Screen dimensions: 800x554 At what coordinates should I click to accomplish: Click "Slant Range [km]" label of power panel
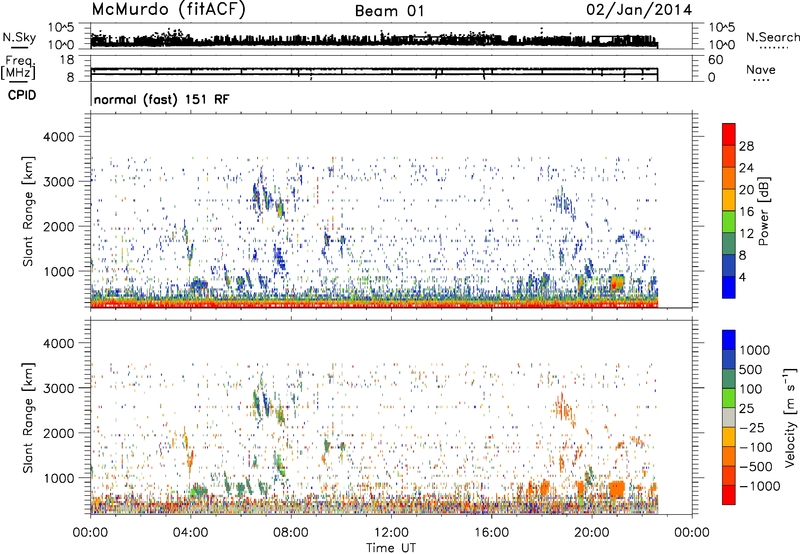point(28,211)
